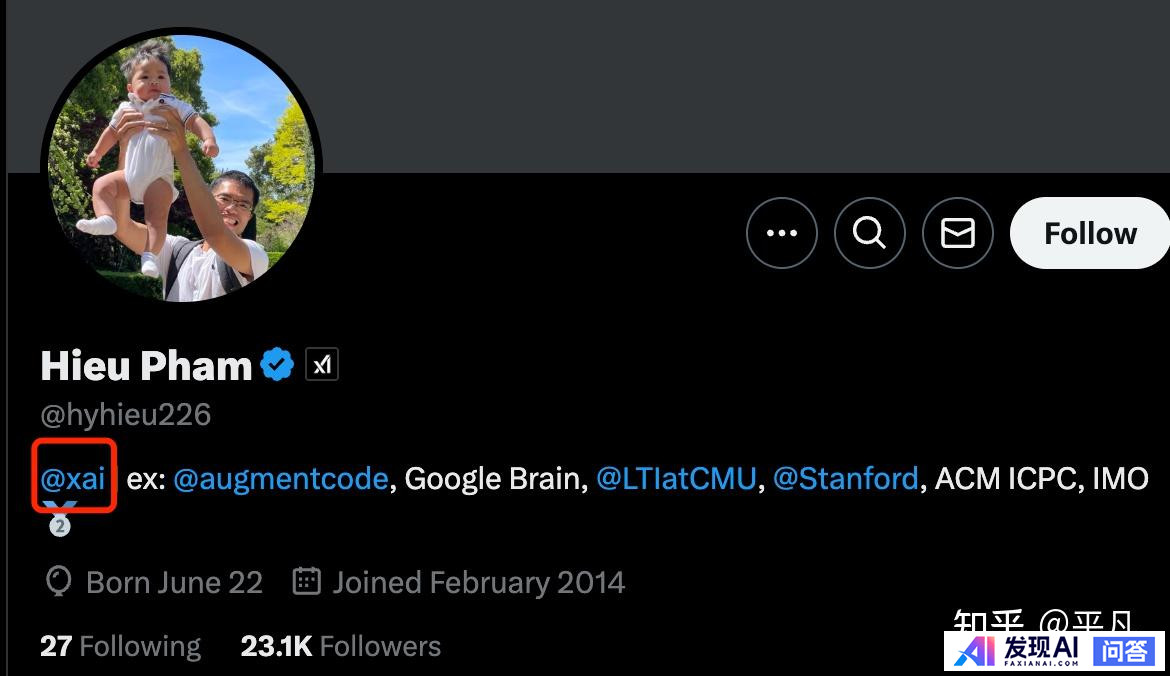Click the Hieu Pham display name
The width and height of the screenshot is (1170, 676).
(146, 366)
